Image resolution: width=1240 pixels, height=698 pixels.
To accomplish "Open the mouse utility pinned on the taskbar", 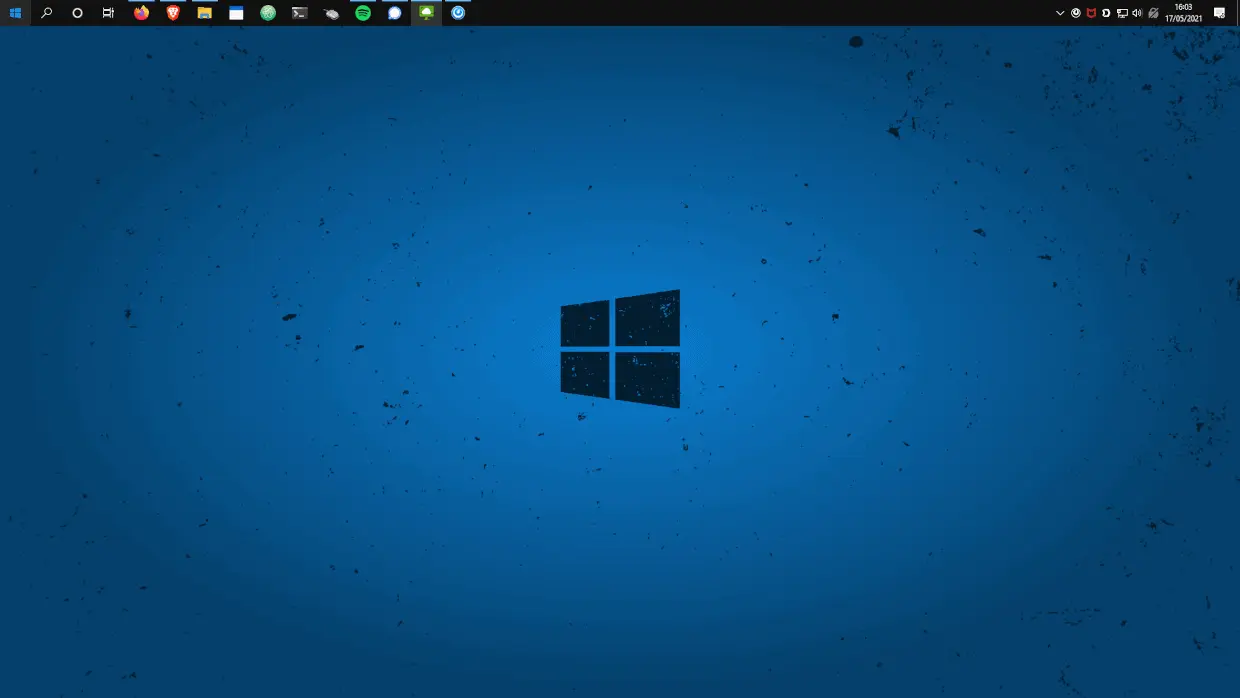I will point(331,13).
